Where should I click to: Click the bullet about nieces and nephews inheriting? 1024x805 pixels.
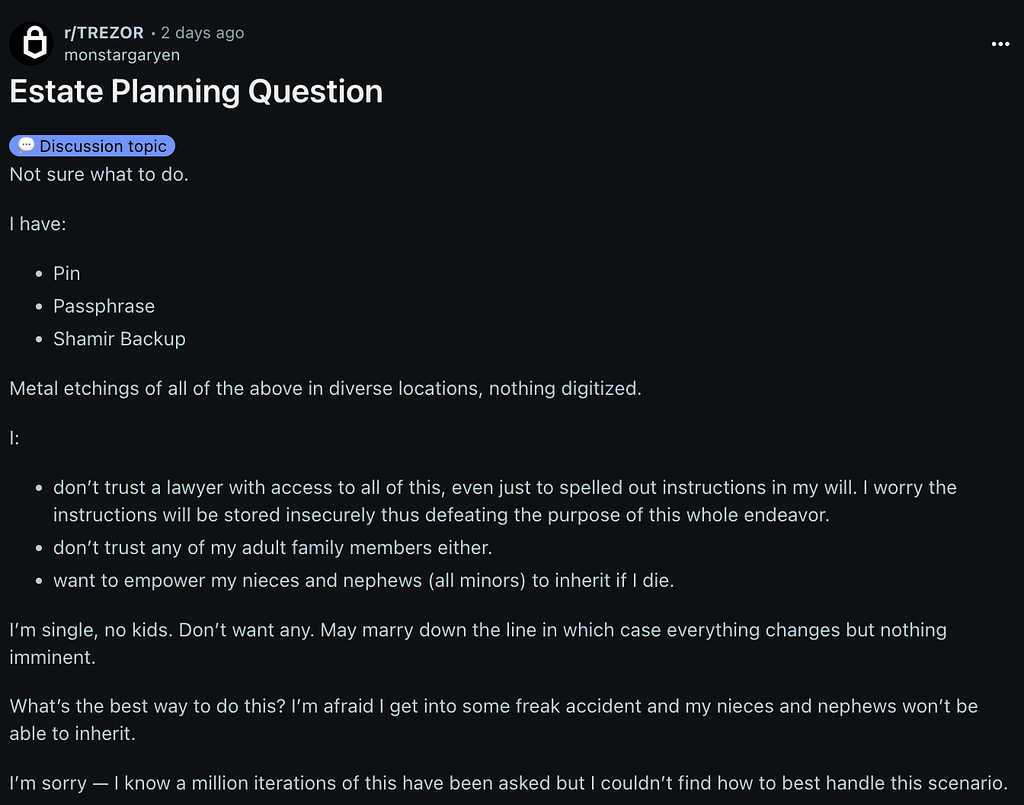pos(363,580)
